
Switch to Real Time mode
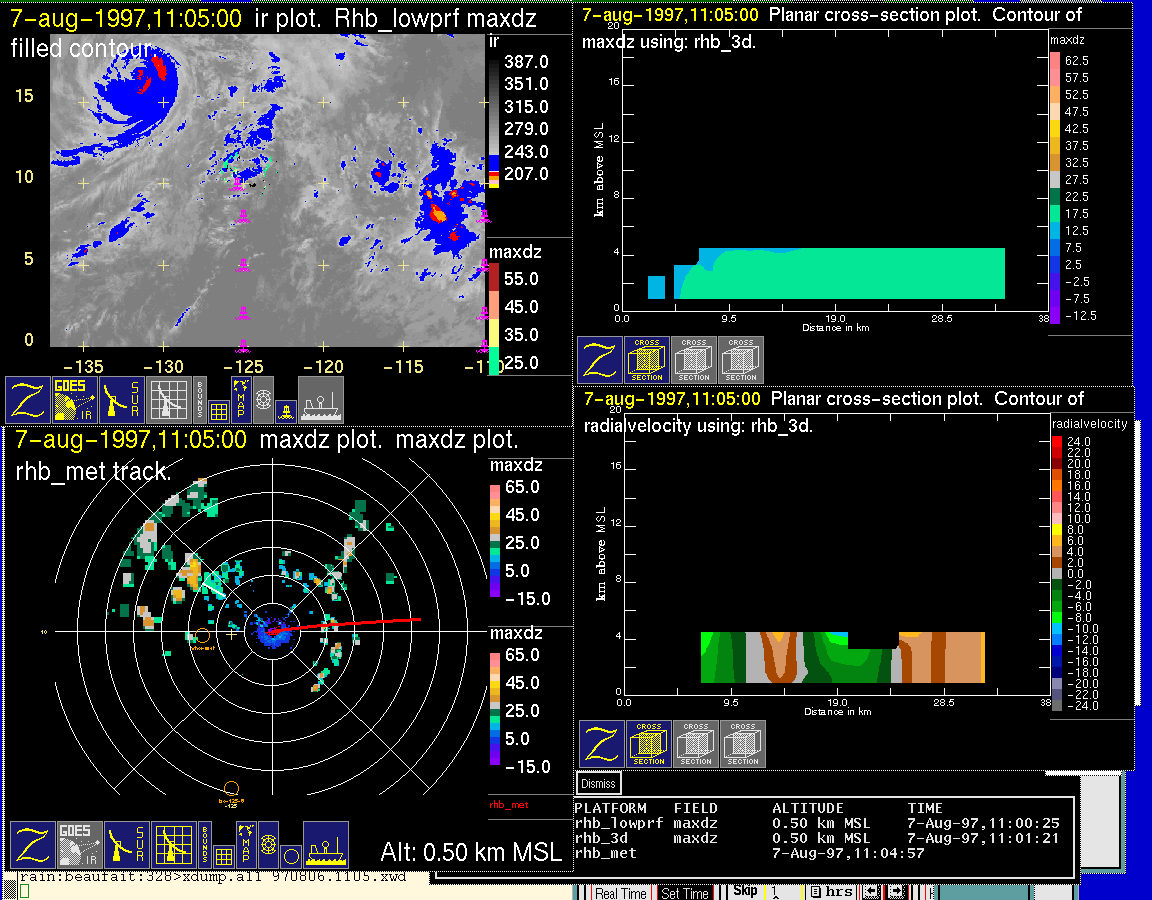pos(620,893)
